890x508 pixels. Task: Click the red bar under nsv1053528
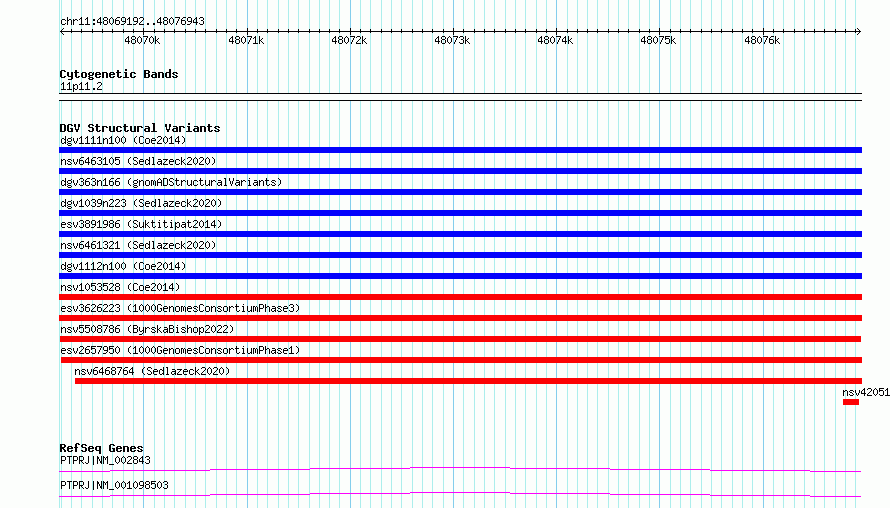(460, 297)
